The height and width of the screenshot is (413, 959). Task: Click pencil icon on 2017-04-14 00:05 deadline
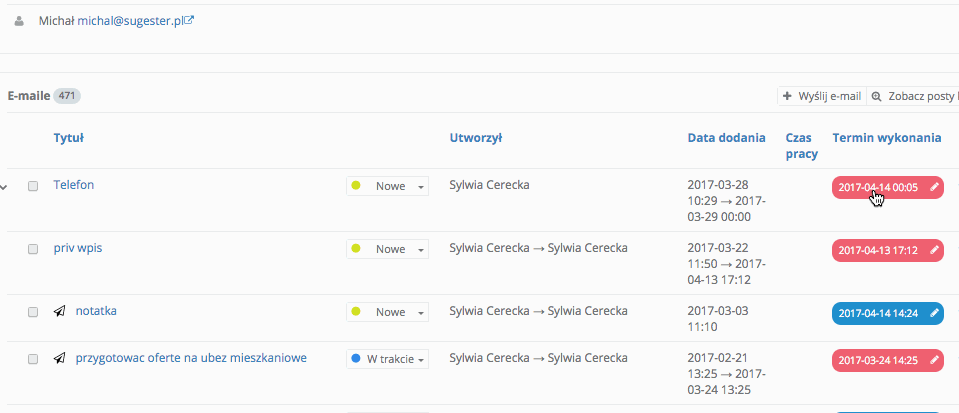click(934, 187)
